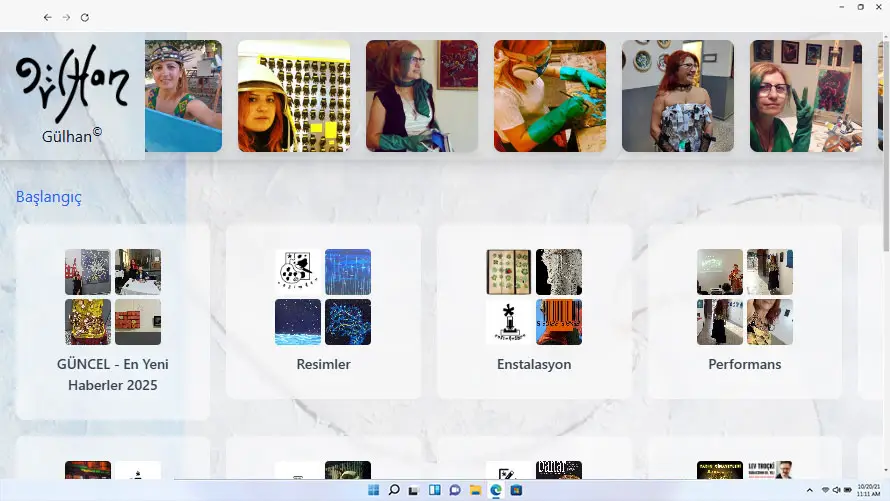This screenshot has height=501, width=890.
Task: Click the browser back arrow
Action: [x=47, y=17]
